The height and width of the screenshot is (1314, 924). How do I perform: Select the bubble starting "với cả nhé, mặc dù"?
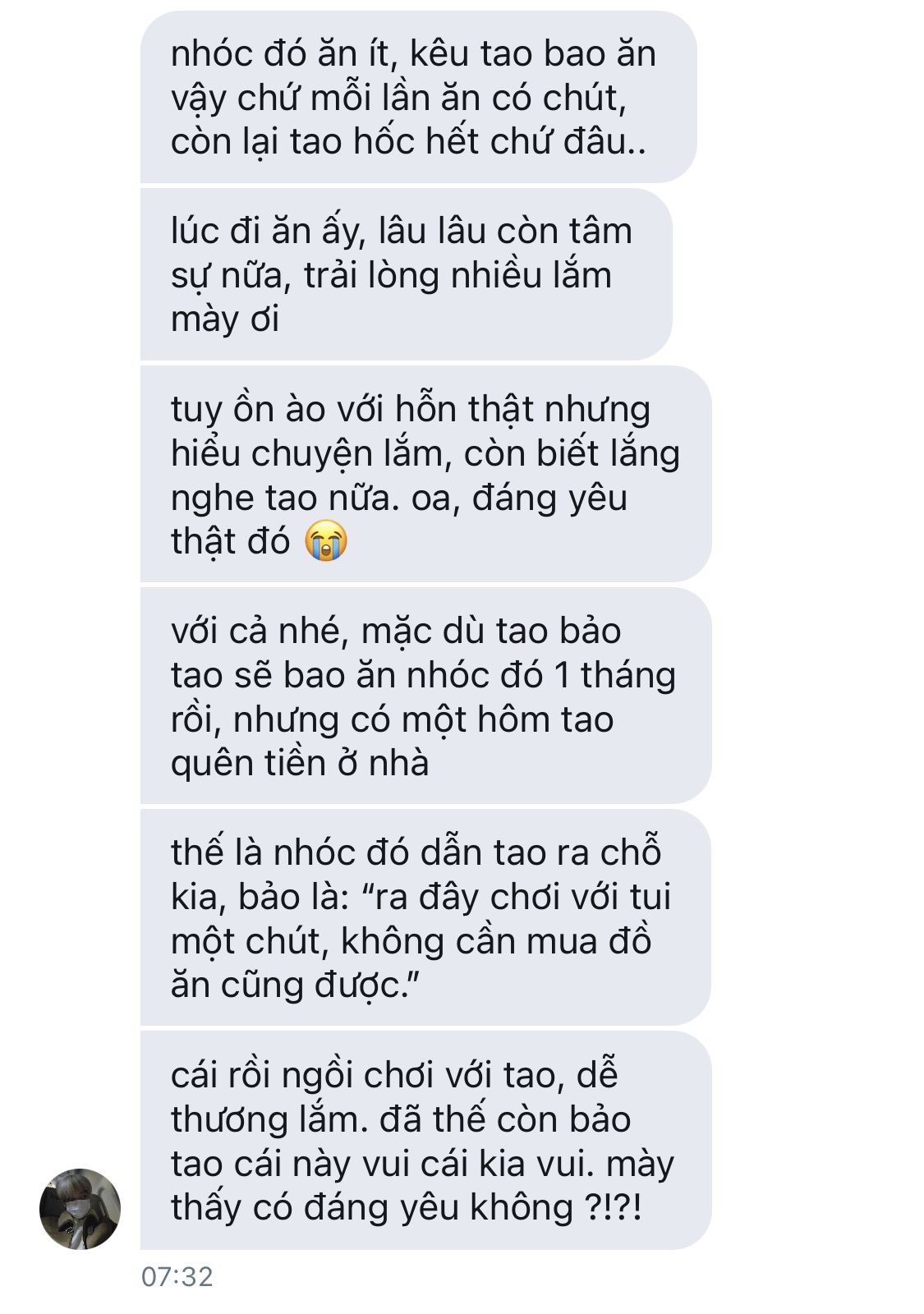(x=425, y=696)
